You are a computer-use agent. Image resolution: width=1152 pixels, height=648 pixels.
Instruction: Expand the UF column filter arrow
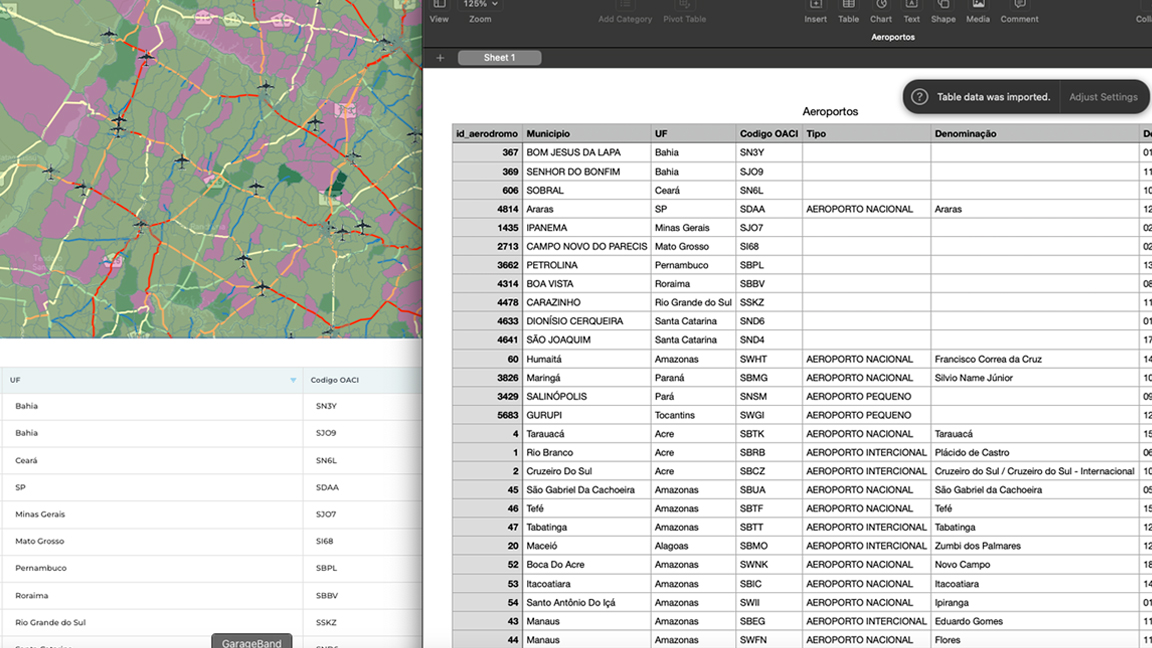click(293, 380)
